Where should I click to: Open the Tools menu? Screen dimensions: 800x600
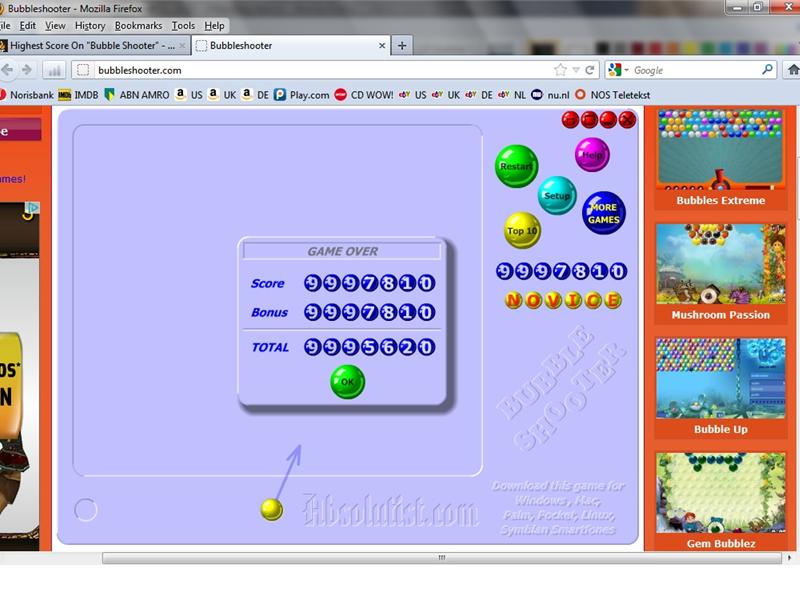183,26
